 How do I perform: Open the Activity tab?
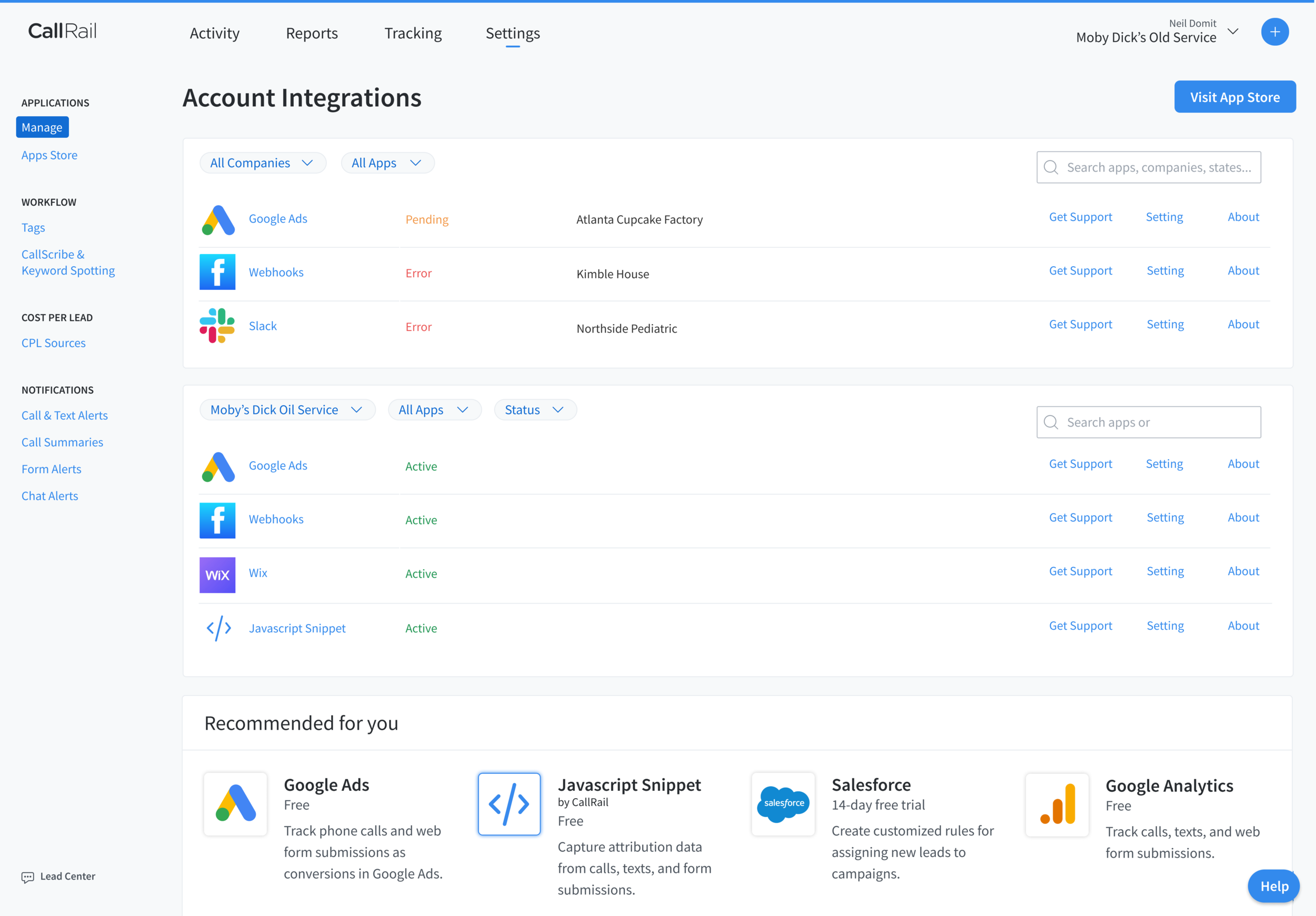[x=214, y=33]
